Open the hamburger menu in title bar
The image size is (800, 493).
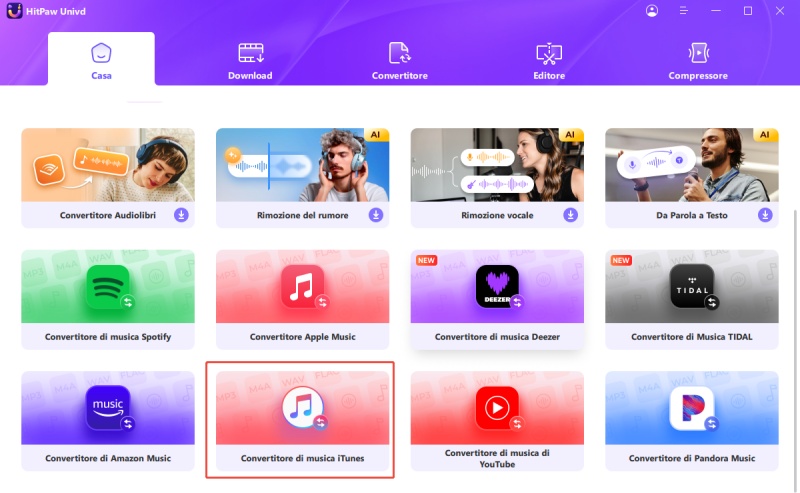click(x=684, y=11)
